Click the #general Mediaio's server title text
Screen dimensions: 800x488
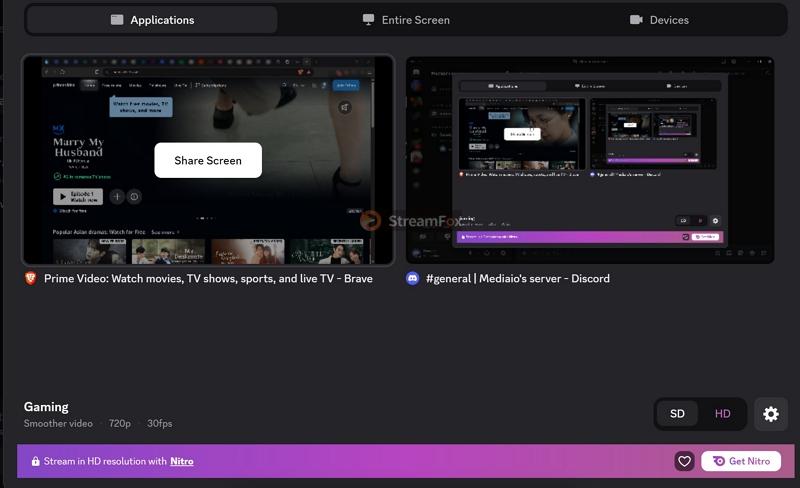(518, 279)
